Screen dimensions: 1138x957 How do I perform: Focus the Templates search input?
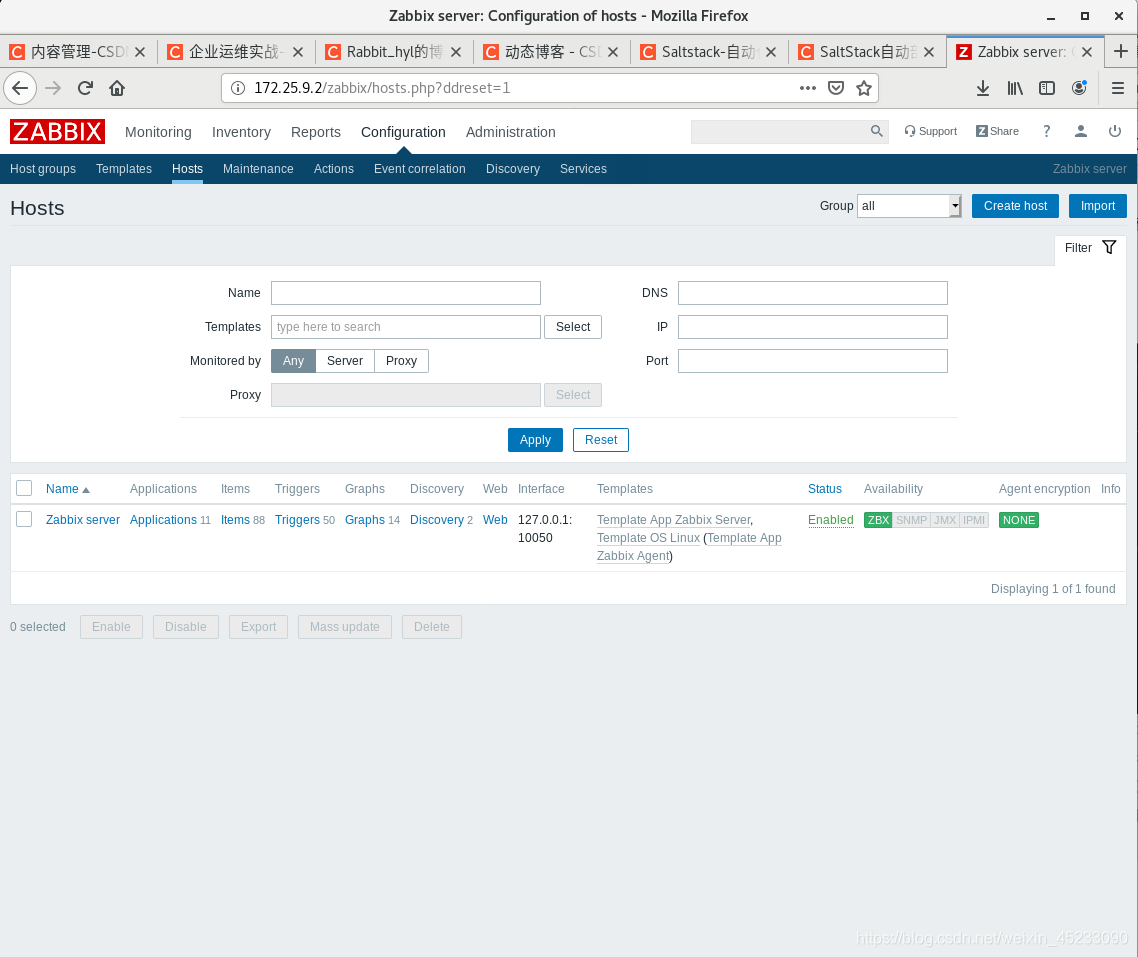406,326
